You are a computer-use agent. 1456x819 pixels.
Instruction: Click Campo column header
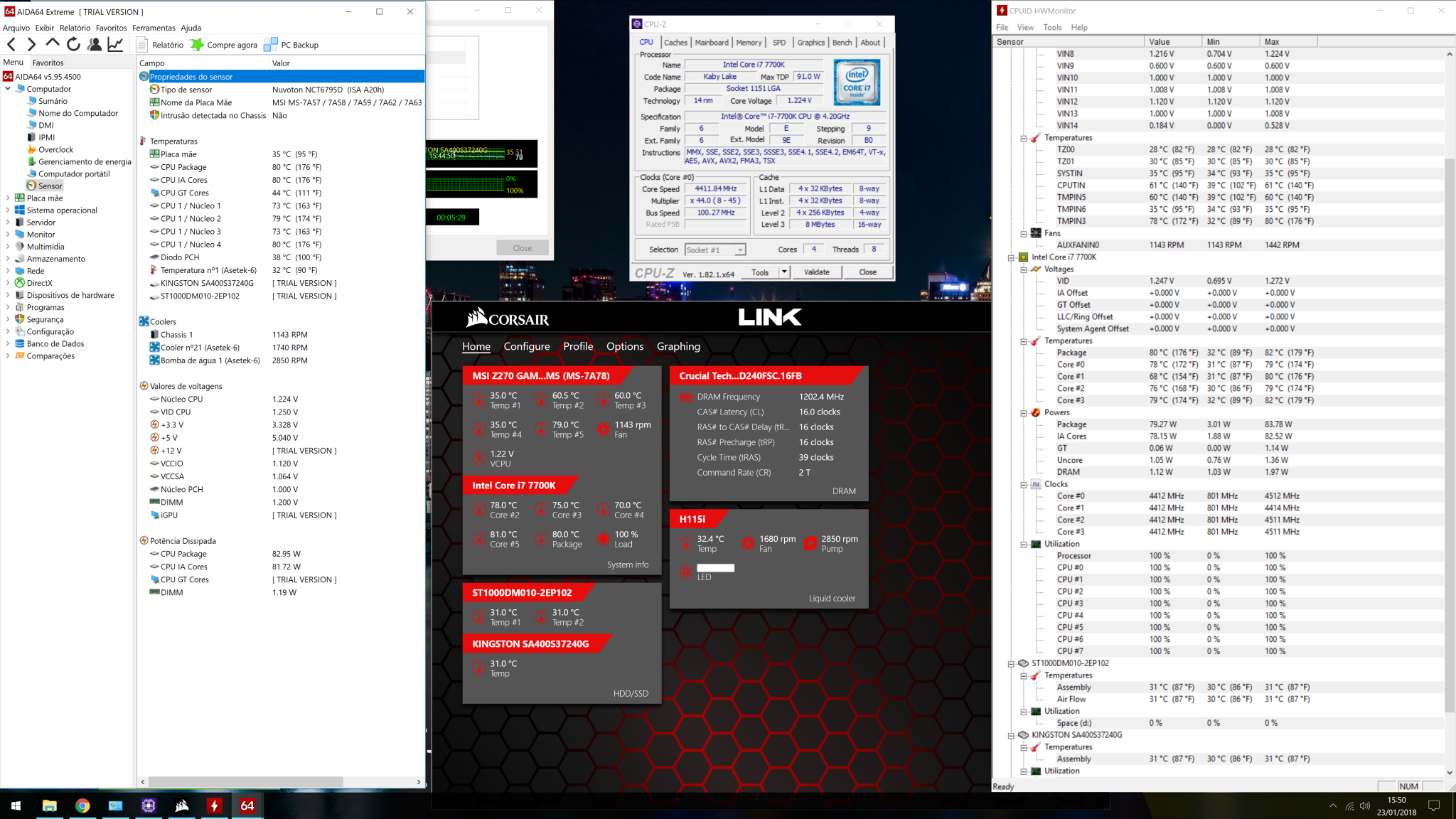[x=203, y=63]
